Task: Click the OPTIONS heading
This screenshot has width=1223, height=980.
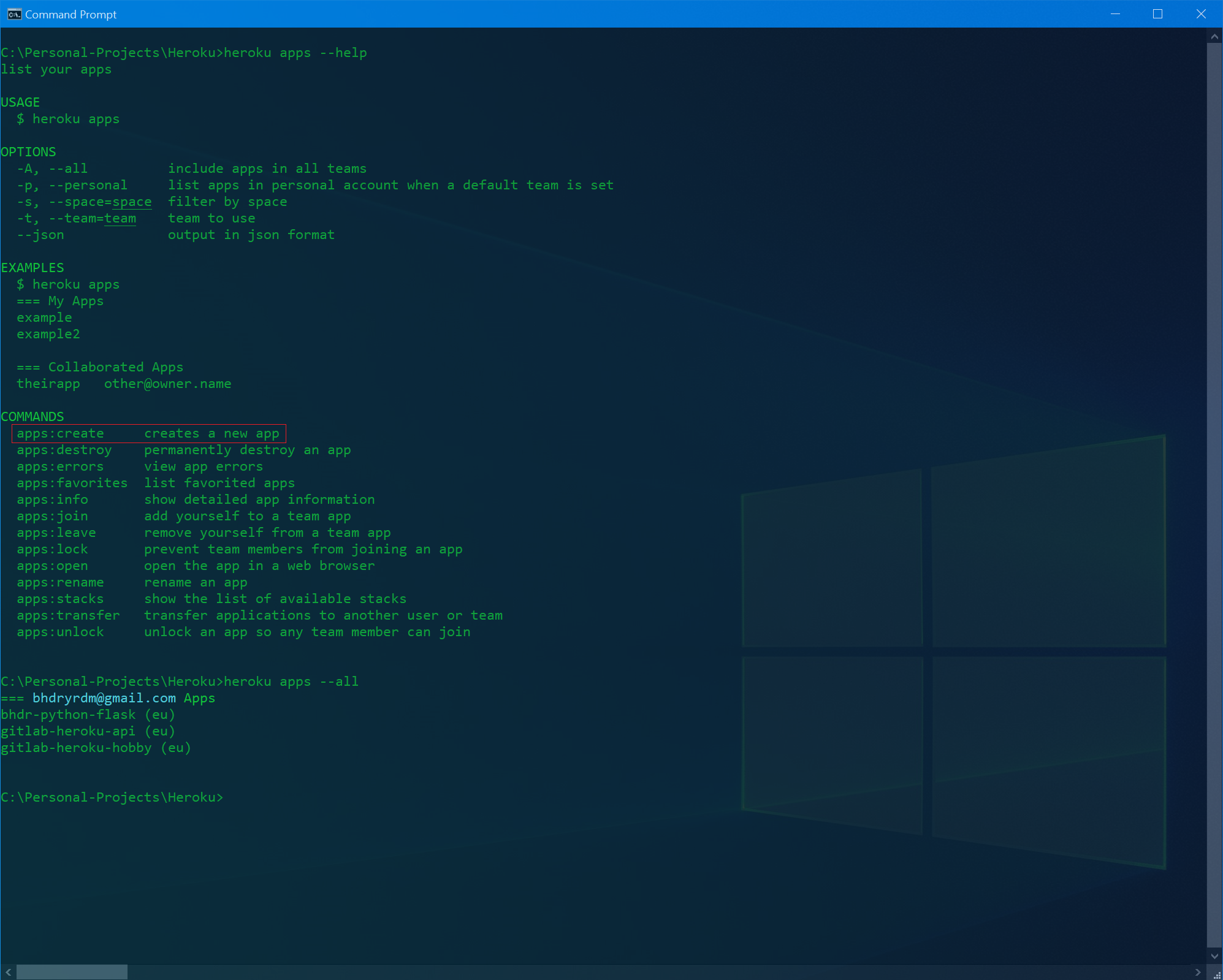Action: (28, 152)
